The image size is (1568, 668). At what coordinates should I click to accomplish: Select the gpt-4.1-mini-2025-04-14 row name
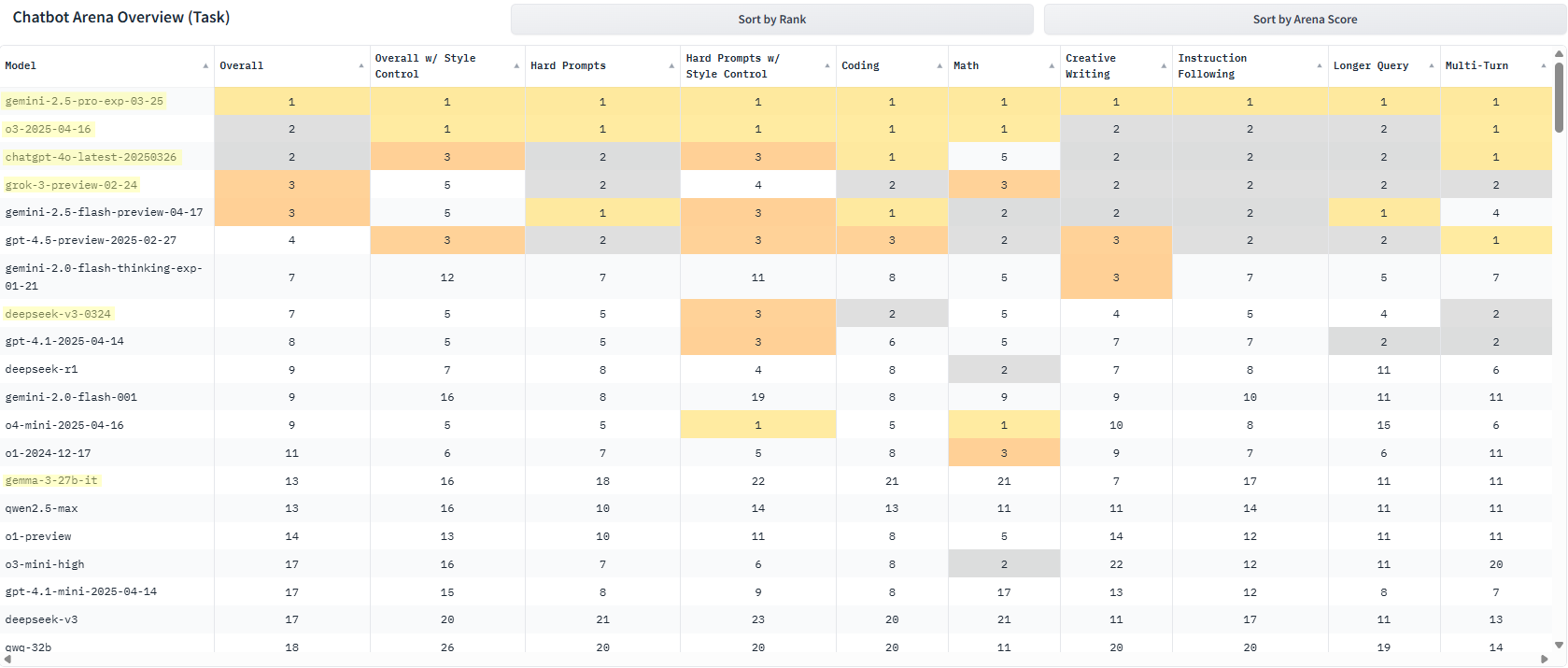[x=81, y=591]
